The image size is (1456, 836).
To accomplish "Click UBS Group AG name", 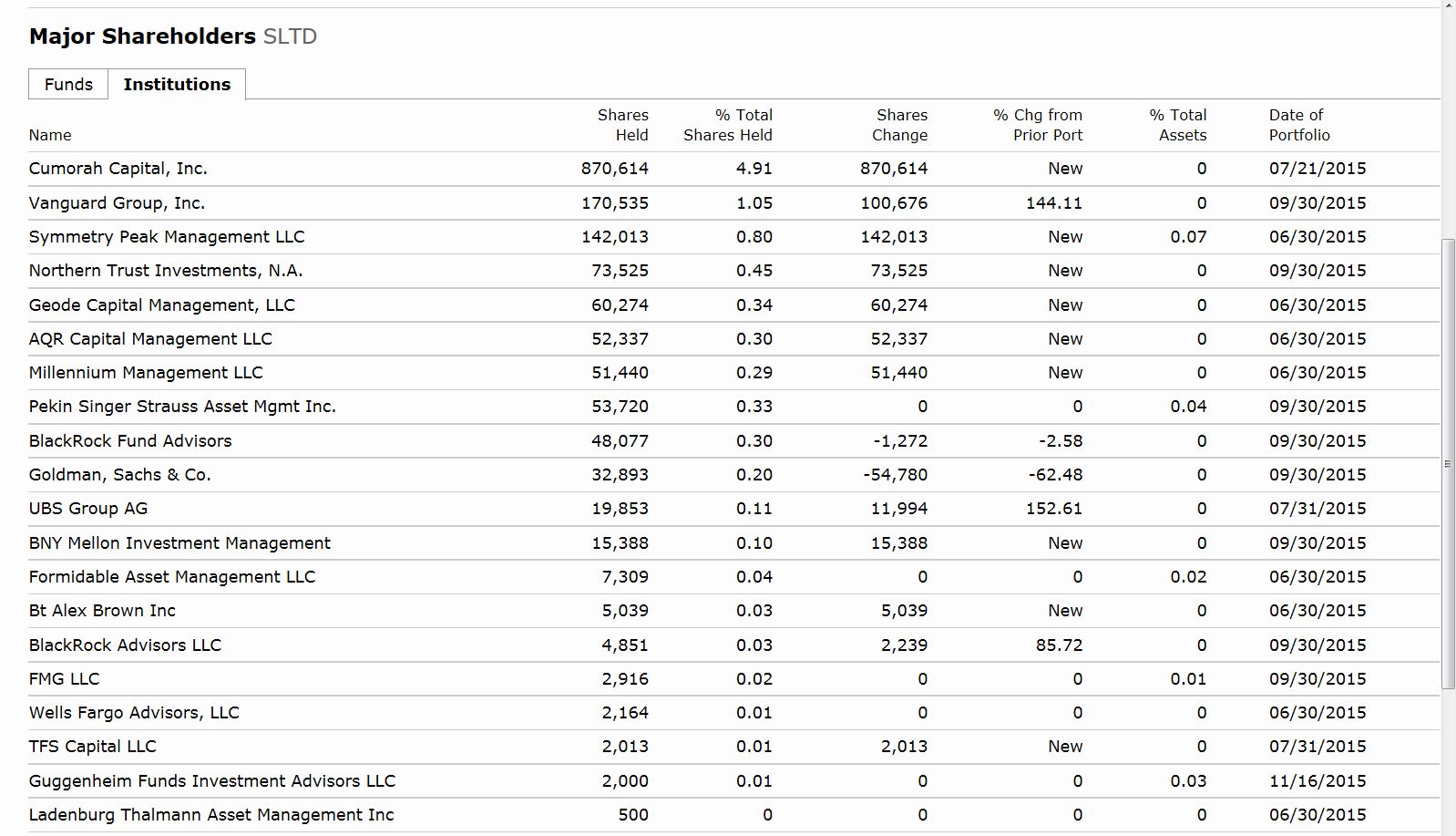I will [88, 509].
